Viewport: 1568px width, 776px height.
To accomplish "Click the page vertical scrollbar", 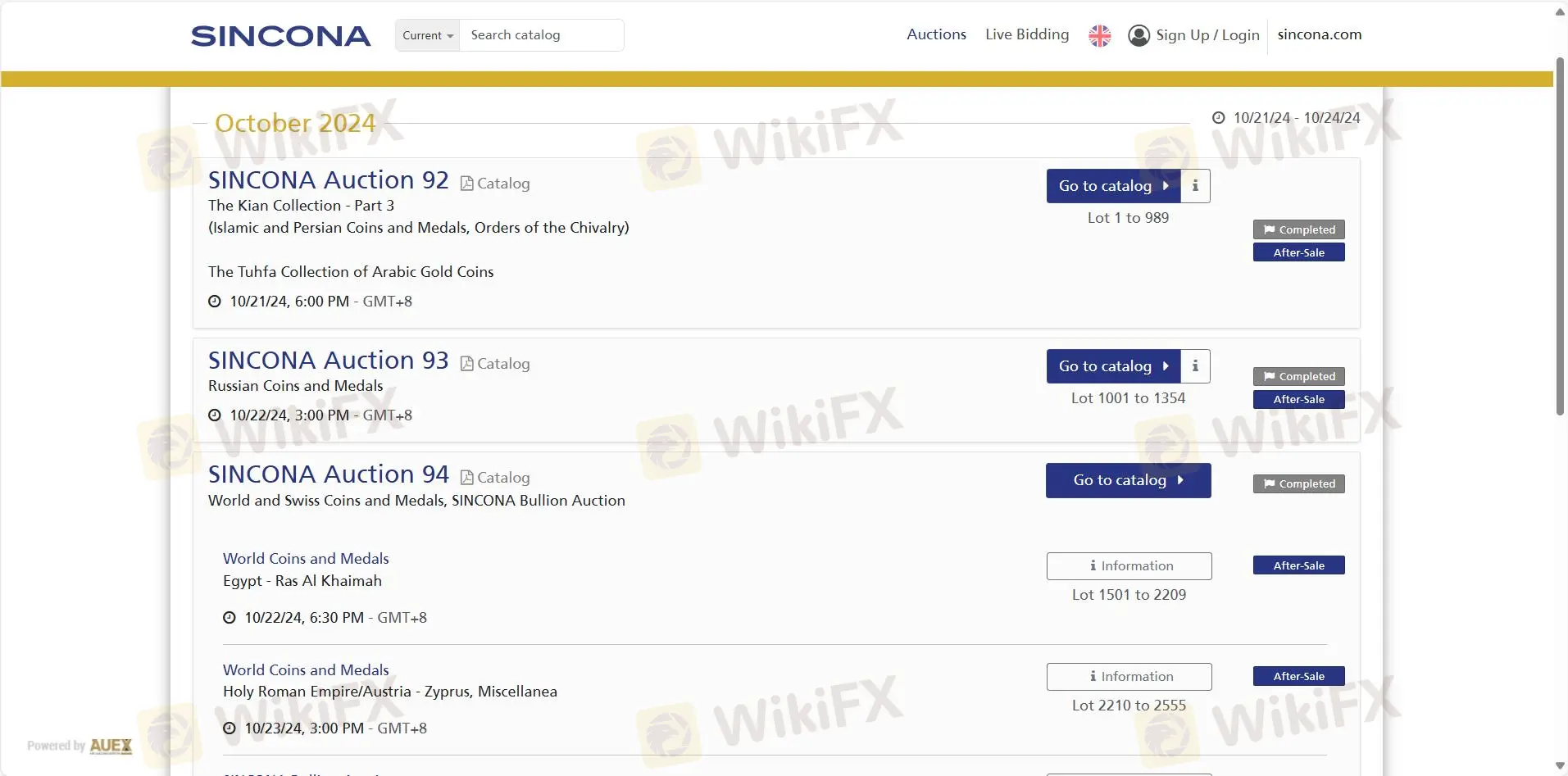I will [1560, 238].
